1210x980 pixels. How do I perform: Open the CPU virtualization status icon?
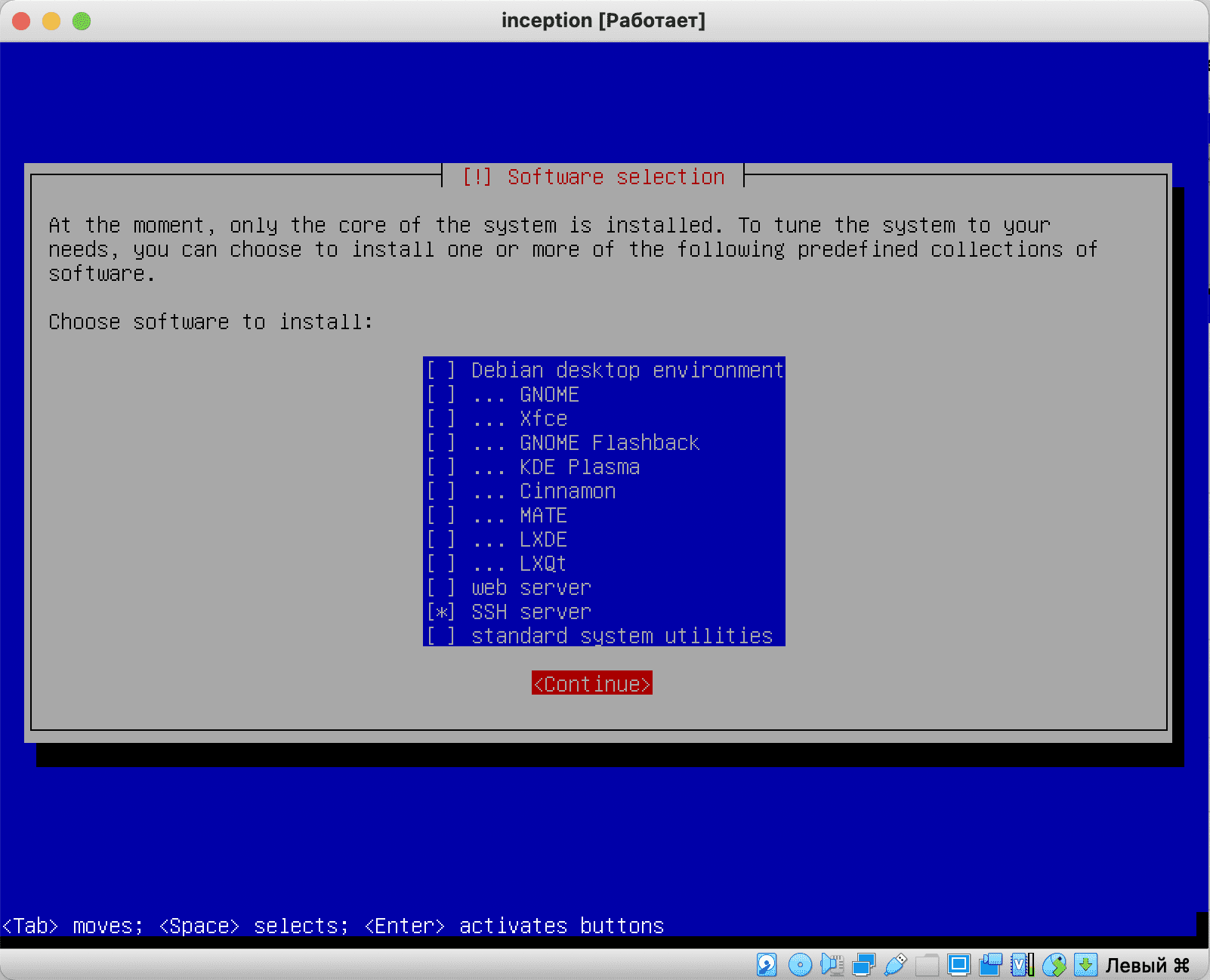click(x=1023, y=964)
